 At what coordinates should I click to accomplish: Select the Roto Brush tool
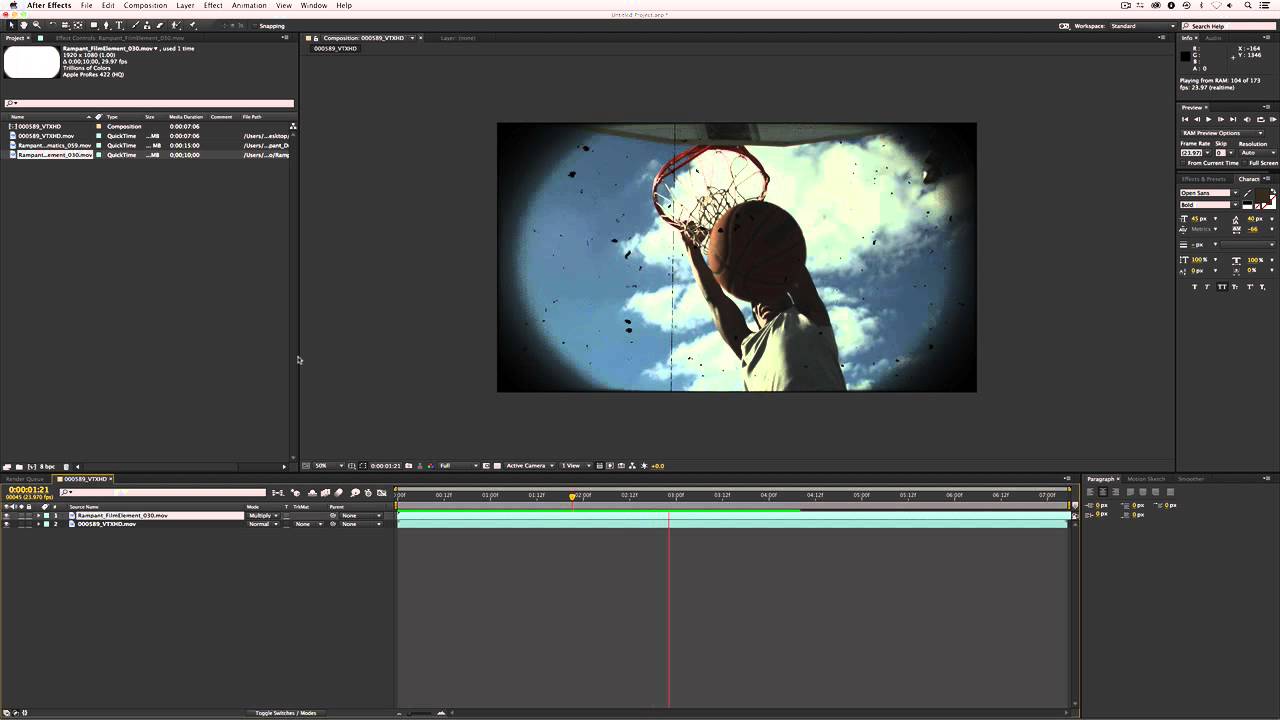pyautogui.click(x=175, y=25)
